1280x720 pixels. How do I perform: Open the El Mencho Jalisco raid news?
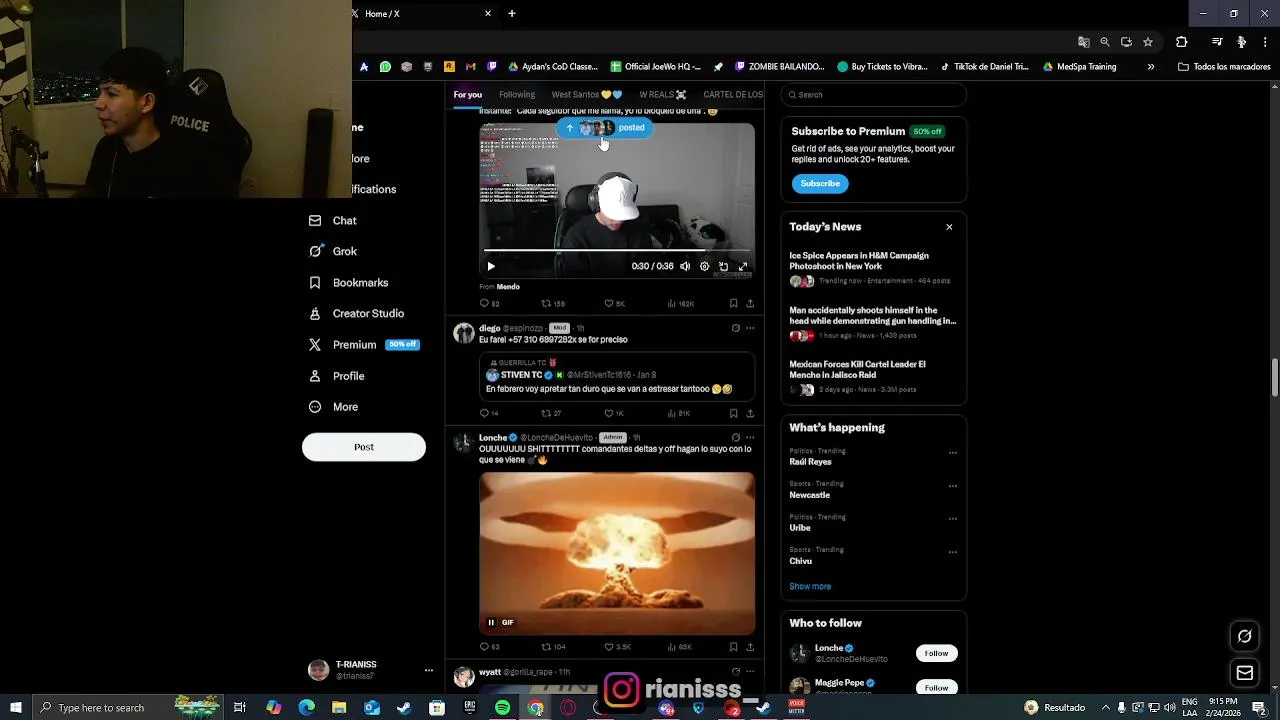click(x=873, y=378)
